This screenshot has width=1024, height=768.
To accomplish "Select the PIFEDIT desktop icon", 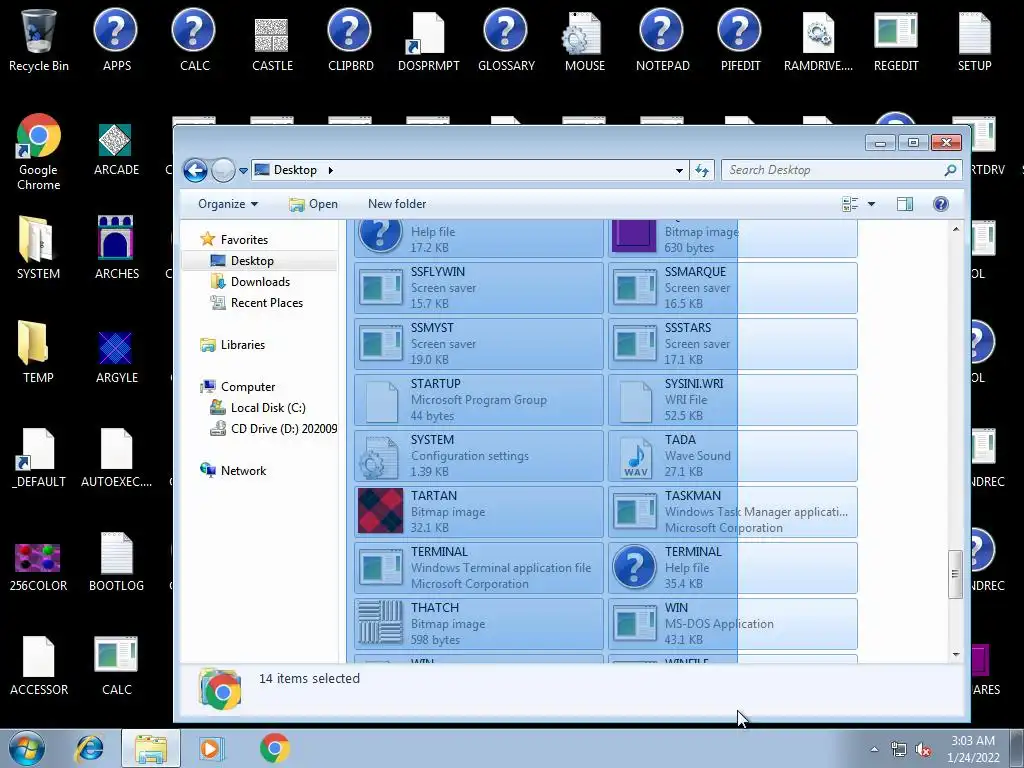I will (740, 40).
